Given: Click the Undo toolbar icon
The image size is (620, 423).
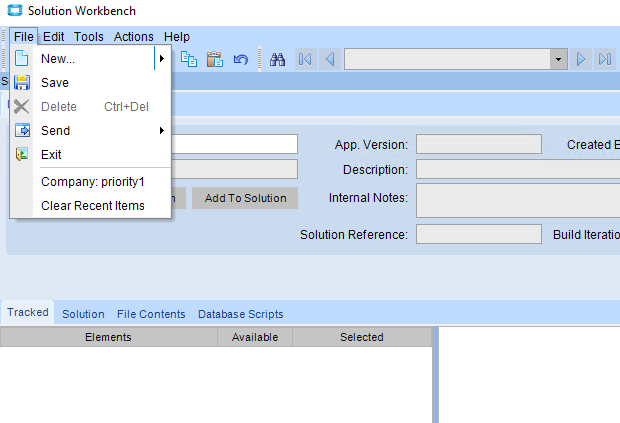Looking at the screenshot, I should (x=240, y=60).
